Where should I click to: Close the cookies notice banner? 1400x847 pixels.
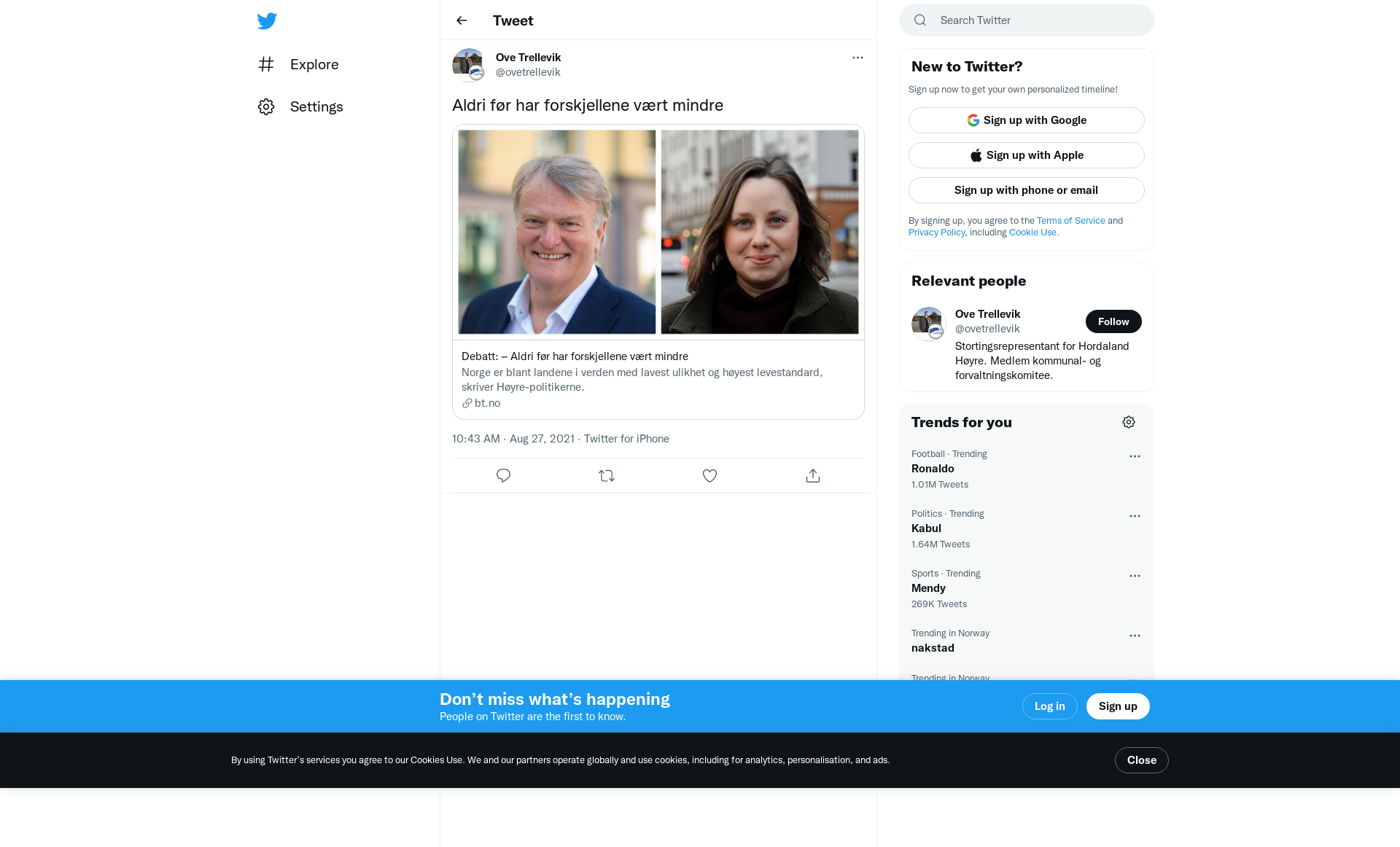1141,760
